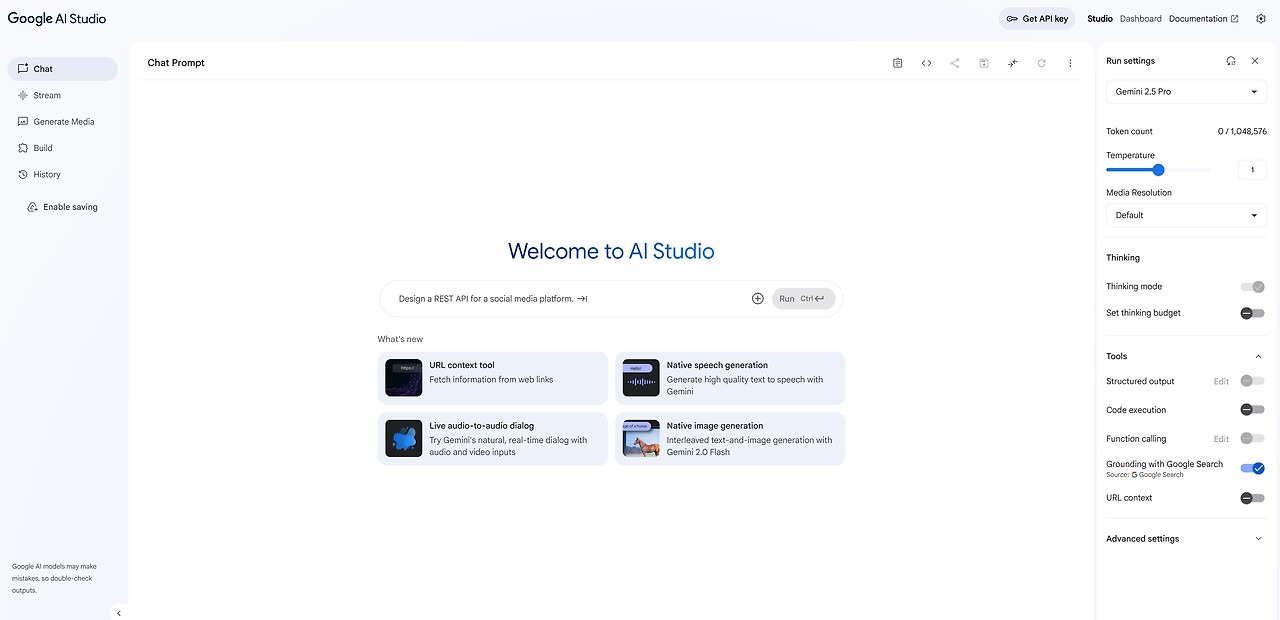Open the Gemini 2.5 Pro model dropdown

pos(1186,92)
